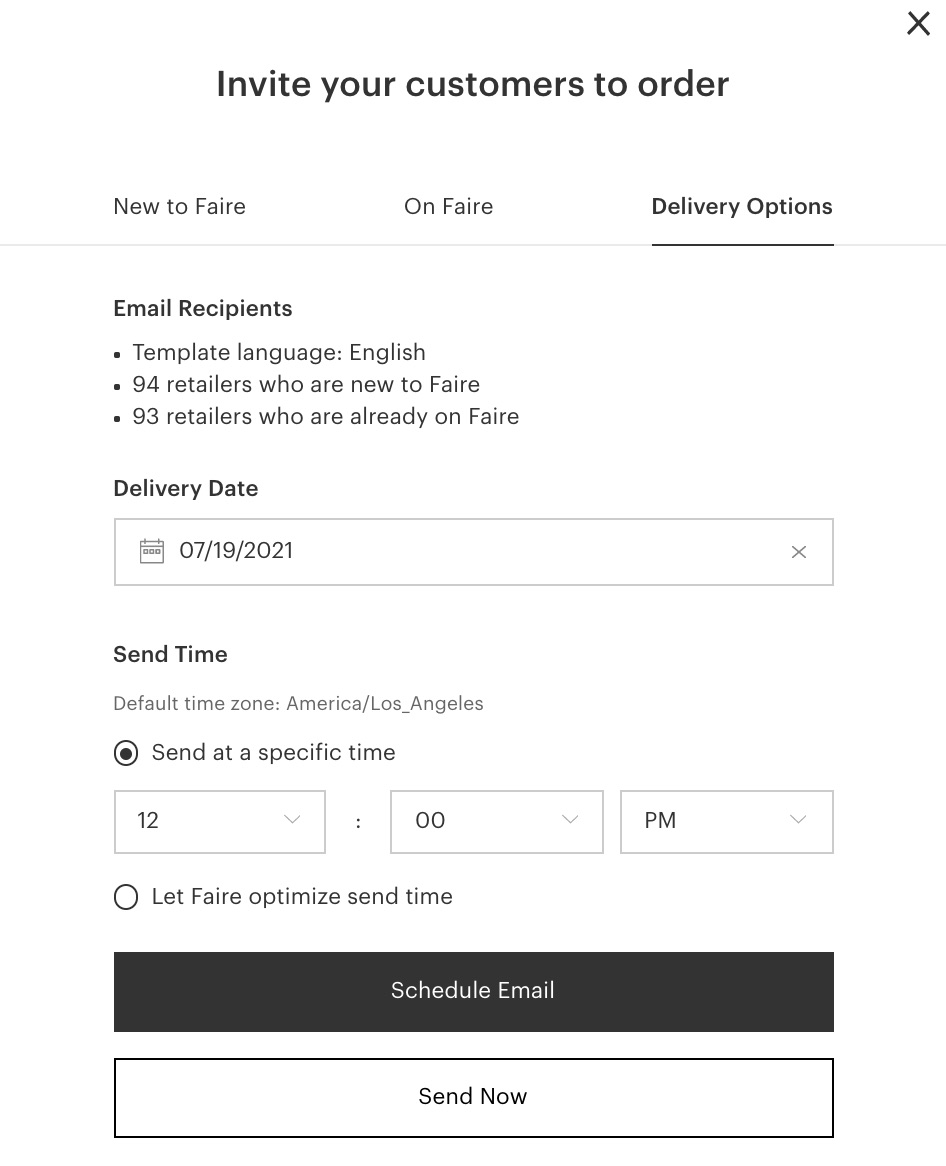Select the 'Send at a specific time' radio button
The image size is (946, 1166).
tap(126, 753)
